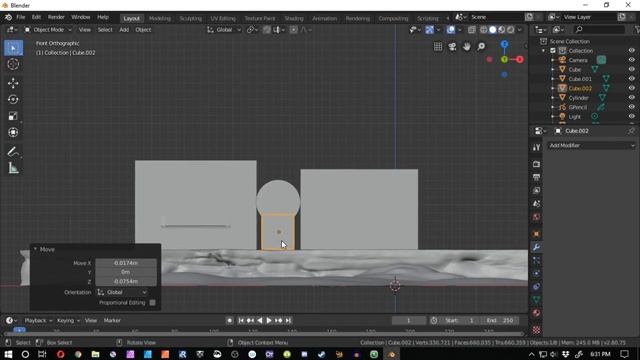Select the Measure tool

[13, 168]
